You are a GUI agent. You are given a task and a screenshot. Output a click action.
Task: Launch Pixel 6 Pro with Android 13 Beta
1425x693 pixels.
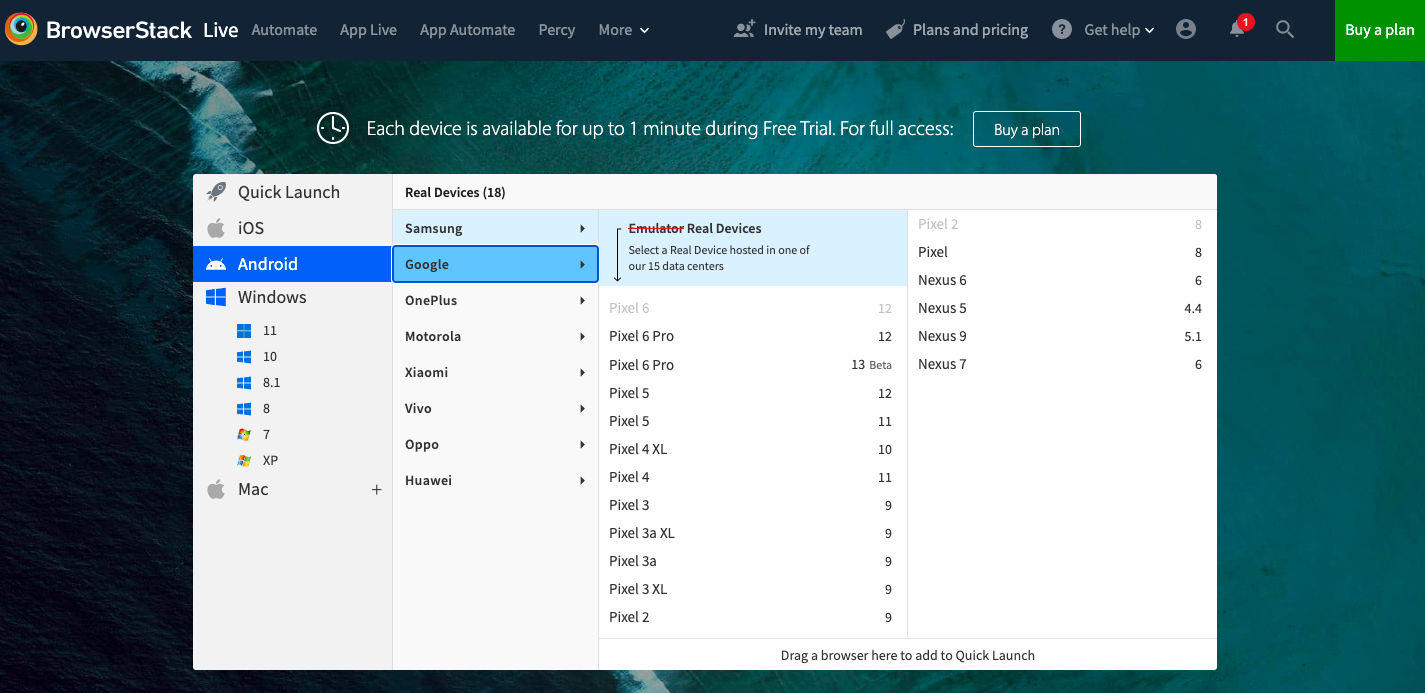750,365
